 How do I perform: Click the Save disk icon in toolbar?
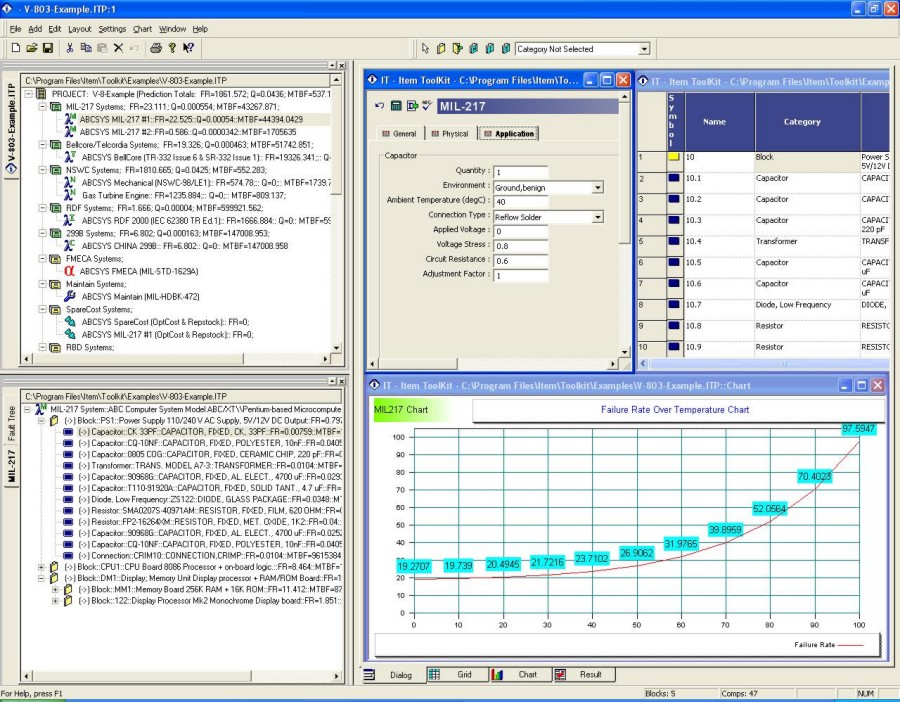(48, 48)
